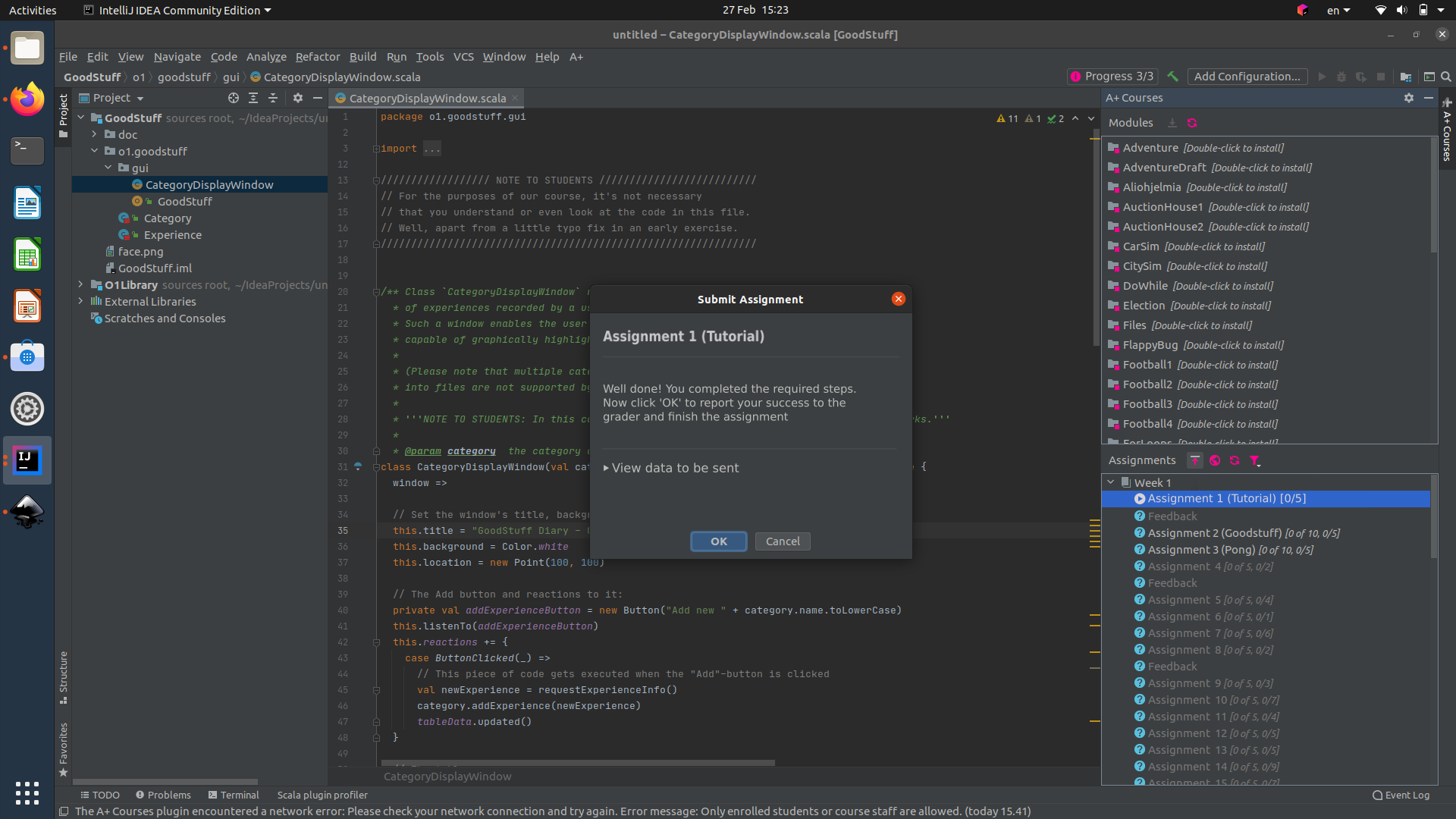Click the Search Everywhere magnifier icon

tap(1446, 77)
